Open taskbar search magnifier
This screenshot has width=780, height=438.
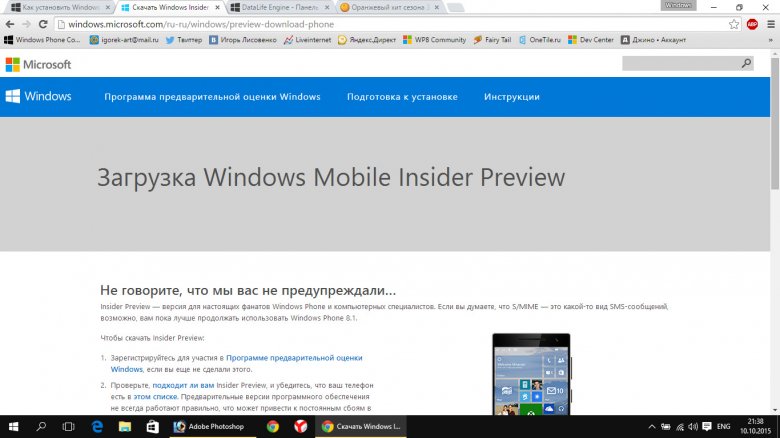41,427
